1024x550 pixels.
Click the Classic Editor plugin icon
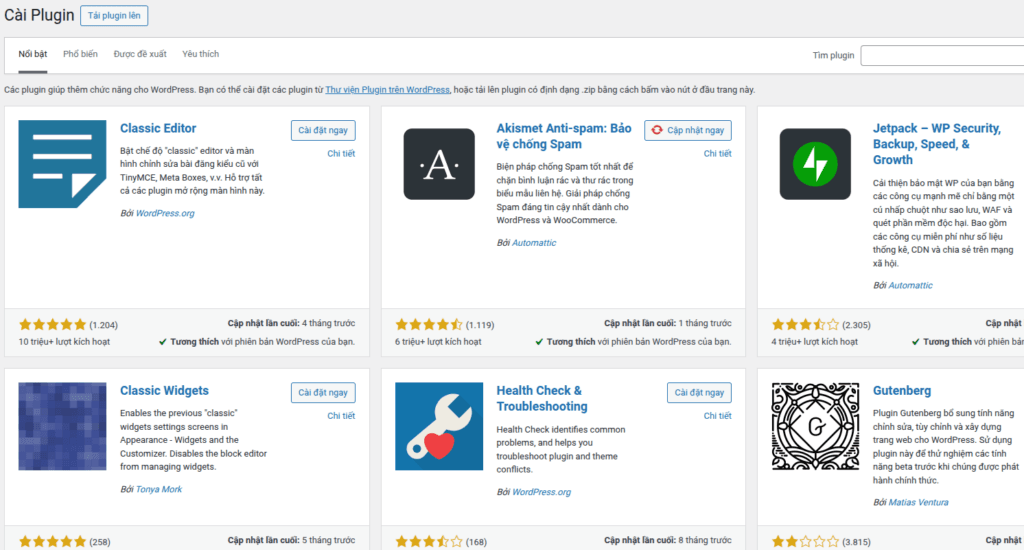click(x=62, y=164)
